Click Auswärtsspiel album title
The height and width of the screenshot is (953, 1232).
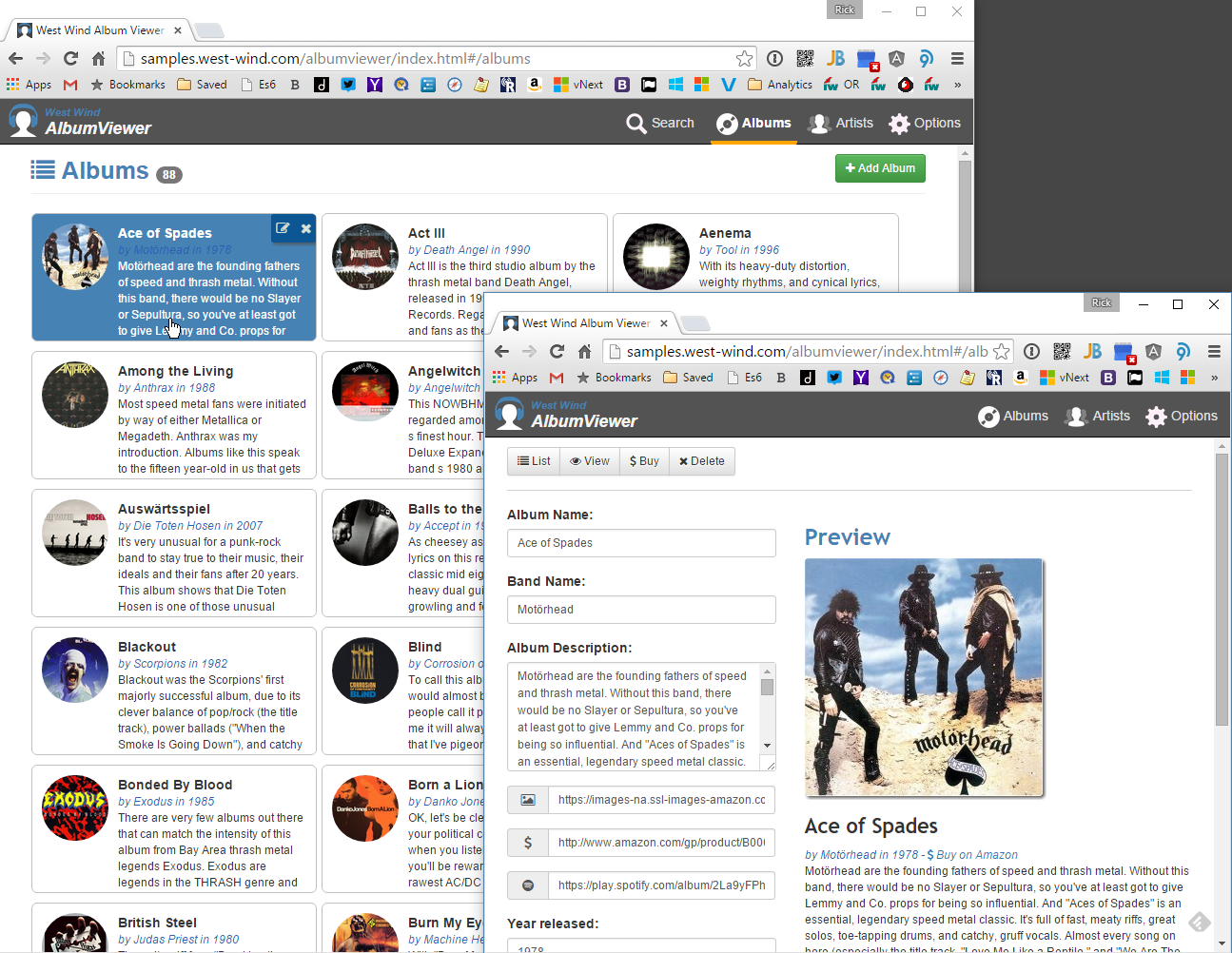[164, 509]
